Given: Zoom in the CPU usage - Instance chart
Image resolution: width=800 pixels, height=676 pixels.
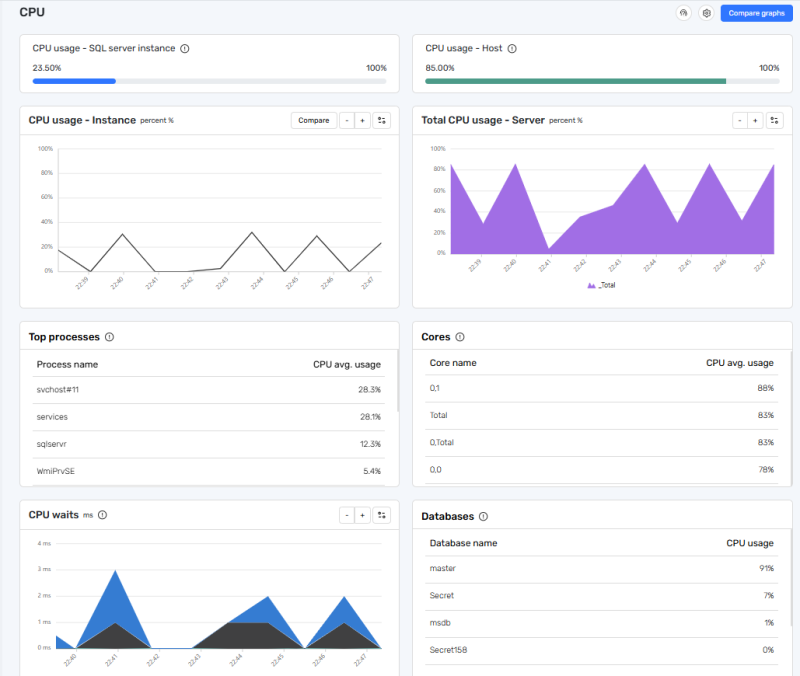Looking at the screenshot, I should point(362,120).
